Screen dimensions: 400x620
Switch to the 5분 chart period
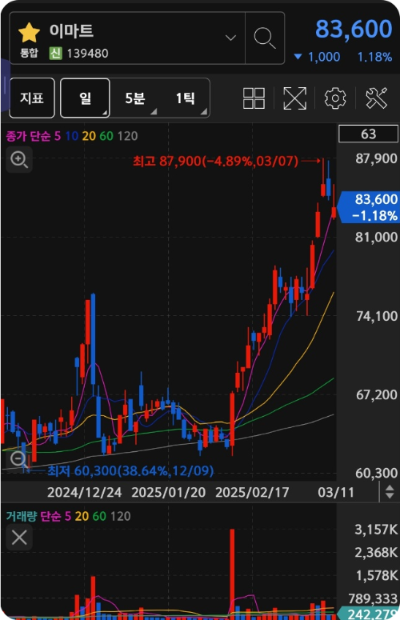click(x=135, y=98)
